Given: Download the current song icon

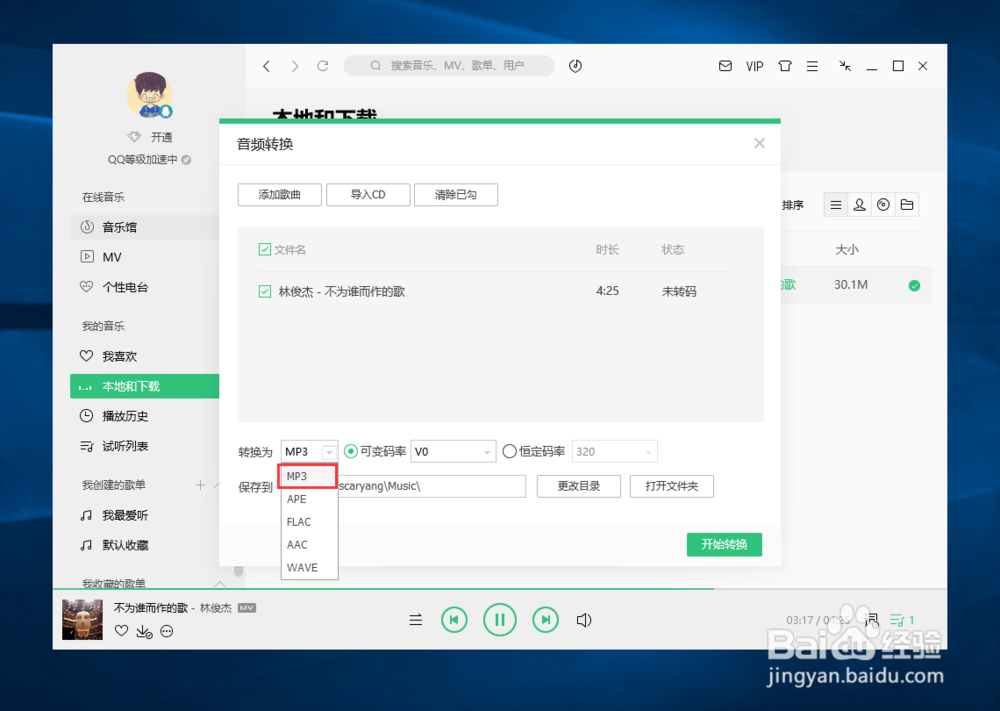Looking at the screenshot, I should pyautogui.click(x=144, y=631).
